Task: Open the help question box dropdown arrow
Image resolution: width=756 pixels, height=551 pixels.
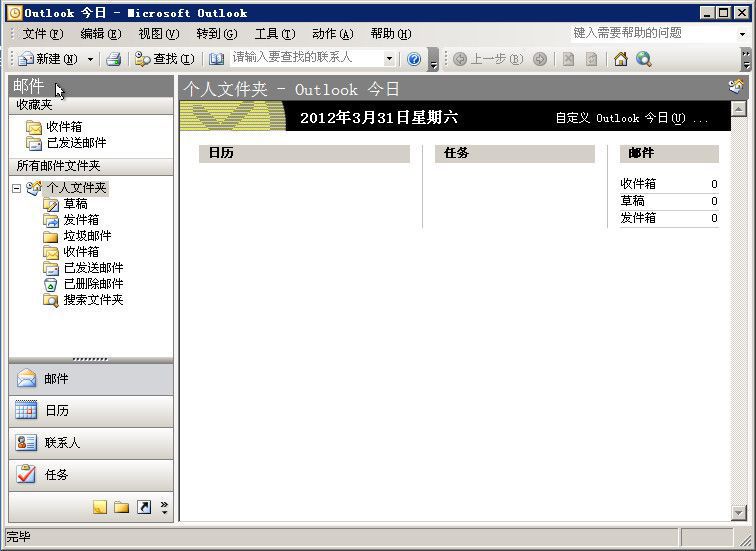Action: [x=742, y=34]
